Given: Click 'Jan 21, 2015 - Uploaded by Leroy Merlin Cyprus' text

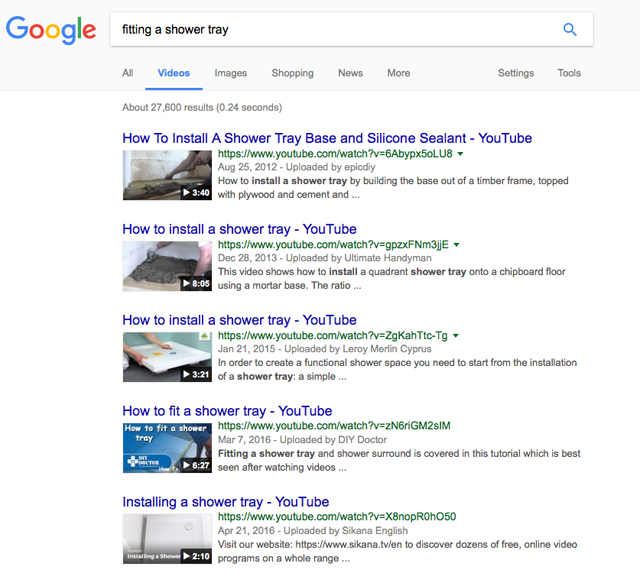Looking at the screenshot, I should [324, 349].
